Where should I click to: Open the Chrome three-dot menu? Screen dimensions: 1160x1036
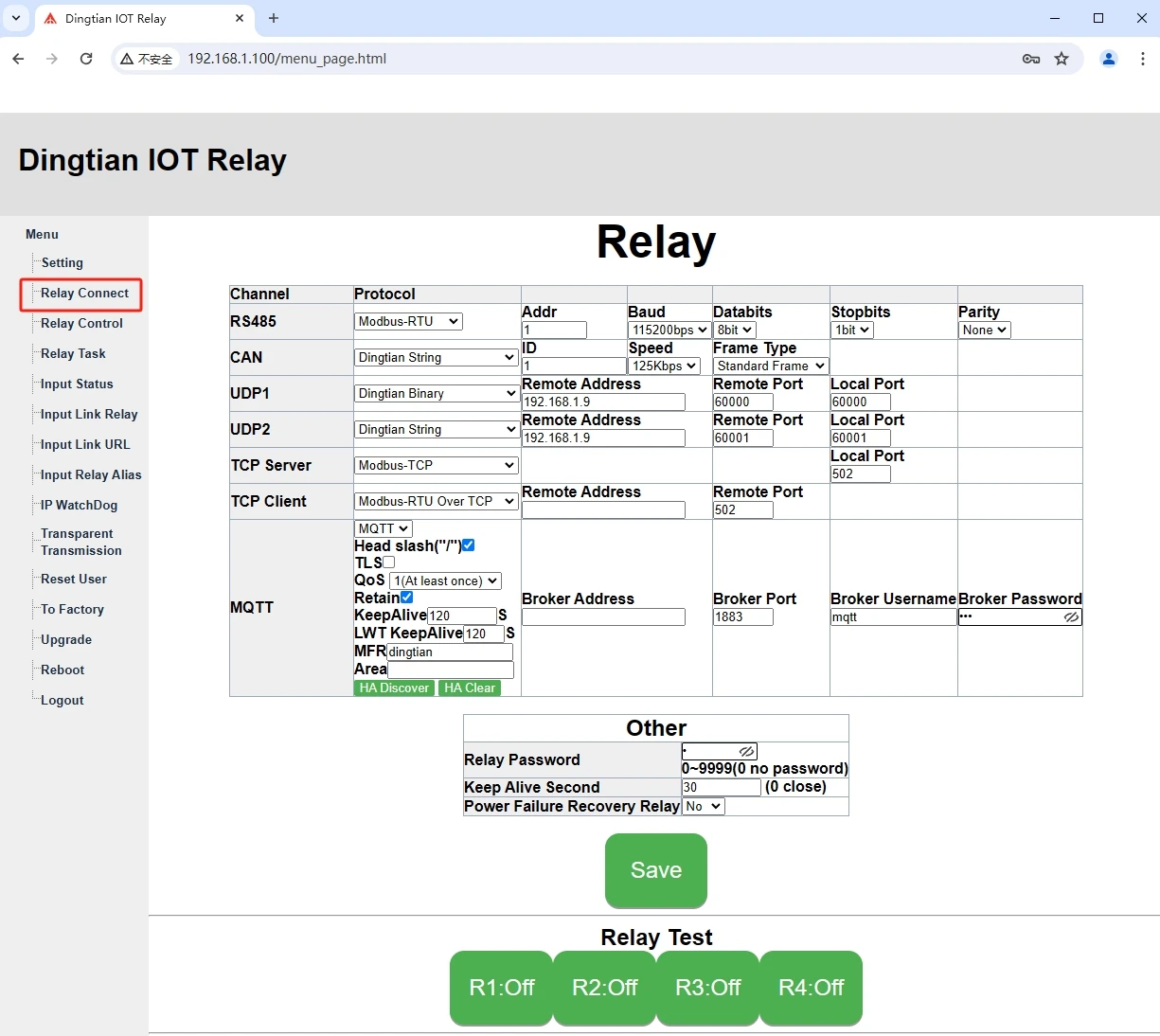(x=1142, y=59)
